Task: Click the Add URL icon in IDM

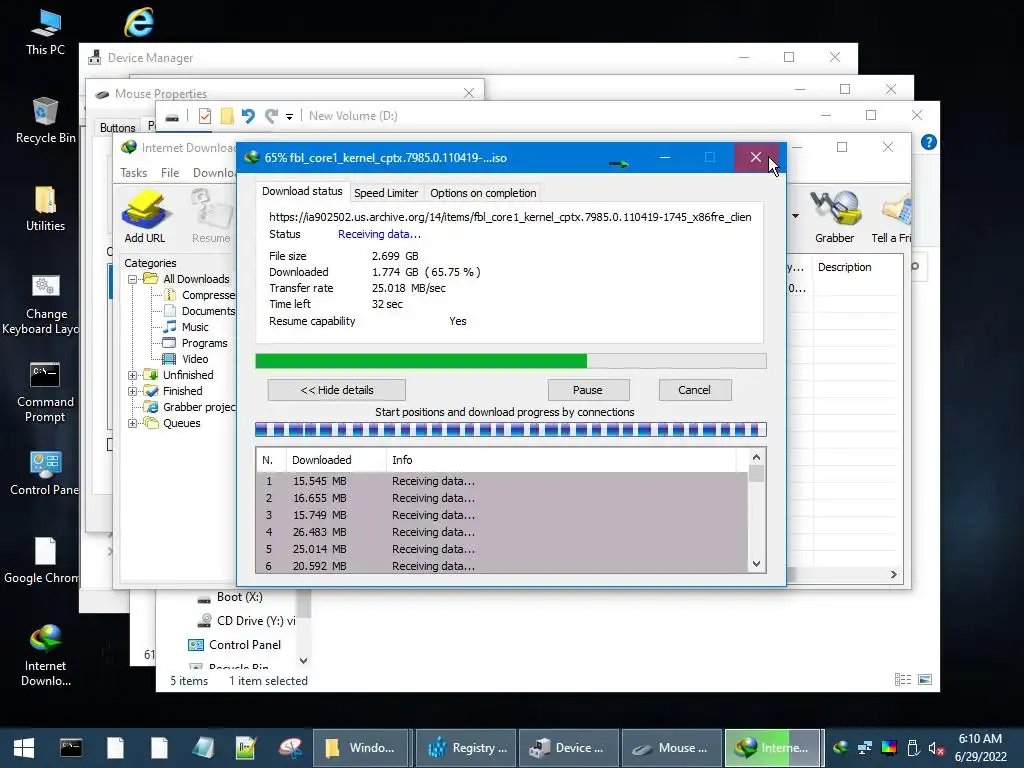Action: (145, 216)
